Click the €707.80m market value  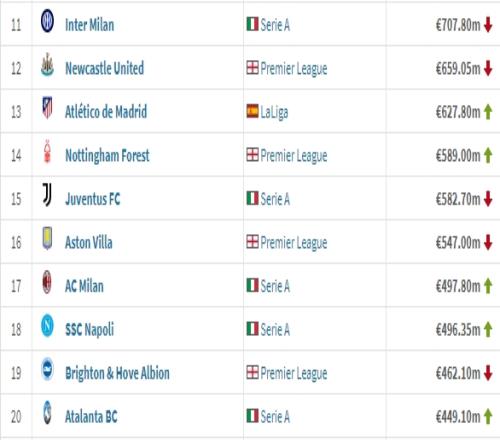pos(458,25)
